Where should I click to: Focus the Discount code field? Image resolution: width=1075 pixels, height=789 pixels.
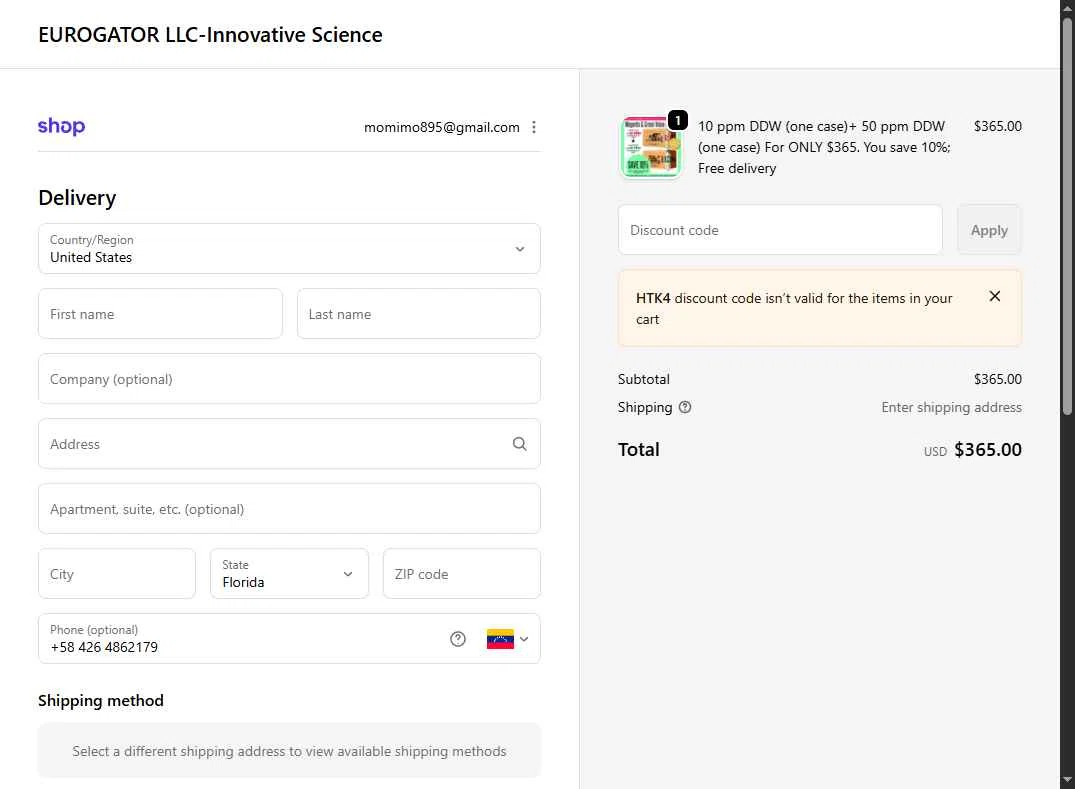(x=780, y=230)
